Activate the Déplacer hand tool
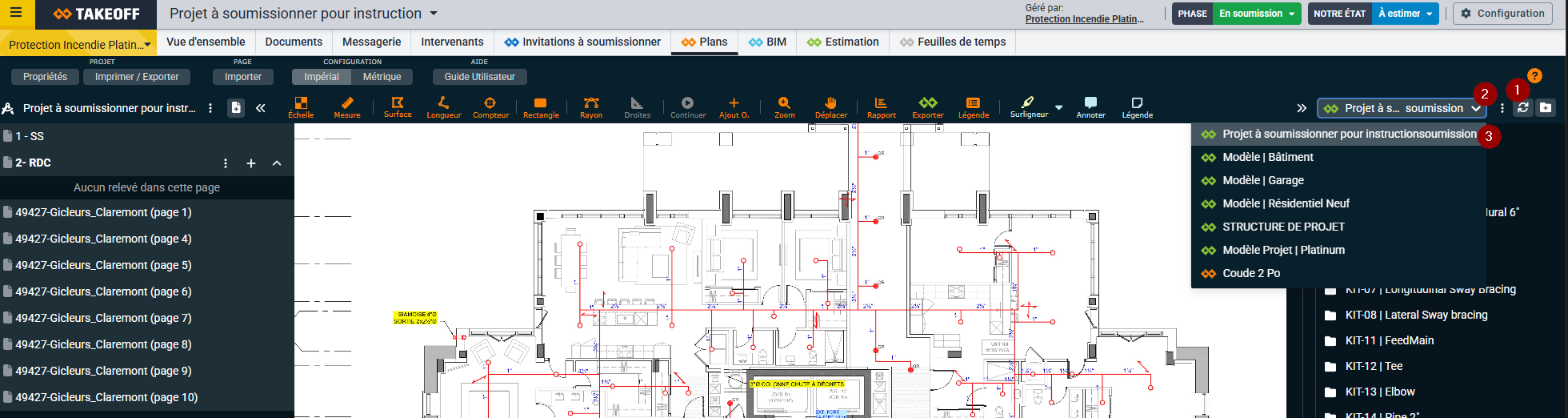The height and width of the screenshot is (418, 1568). pyautogui.click(x=831, y=107)
